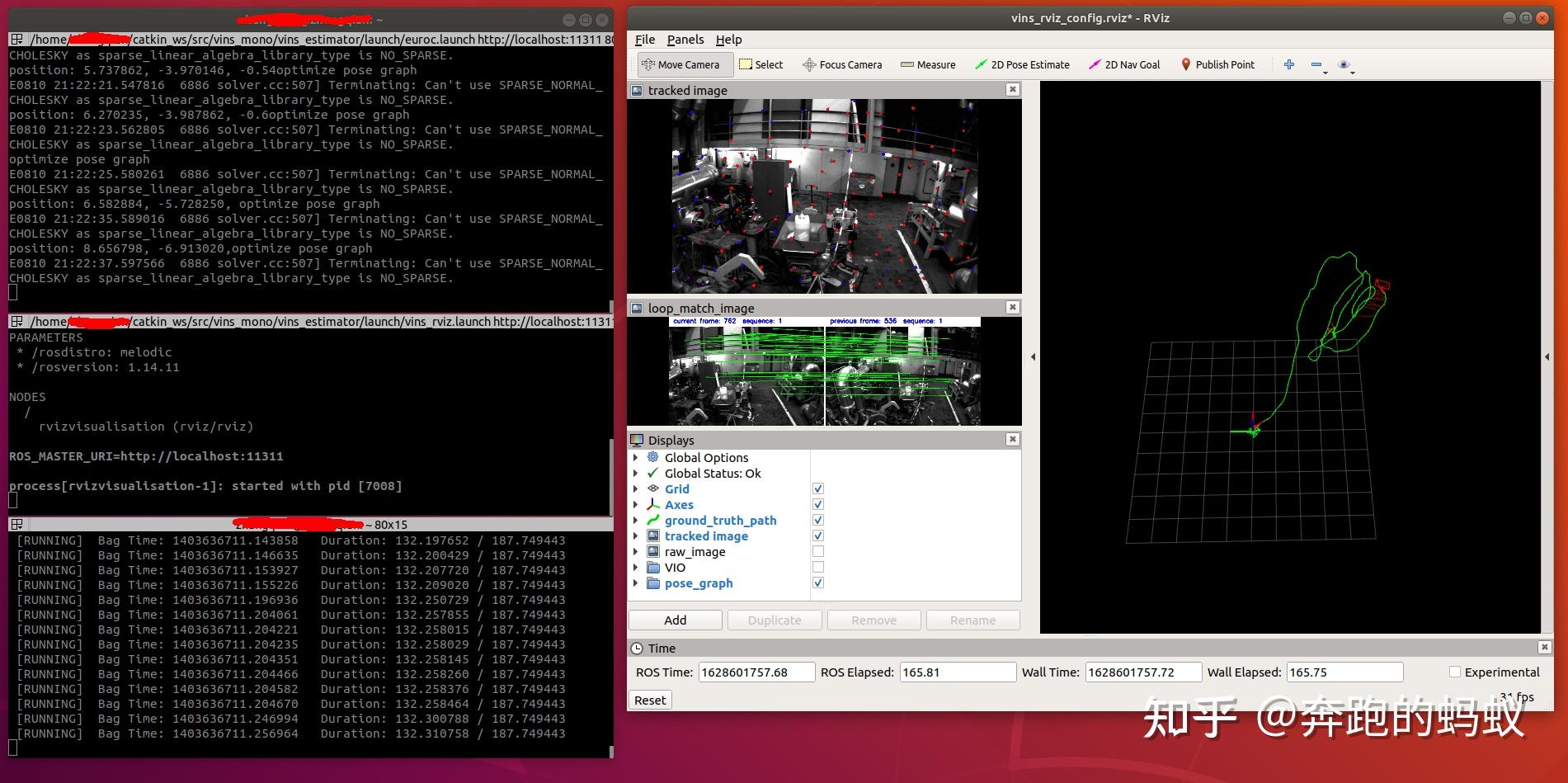Screen dimensions: 1568x783
Task: Click the vins_rviz.launch terminal split icon
Action: pyautogui.click(x=16, y=322)
